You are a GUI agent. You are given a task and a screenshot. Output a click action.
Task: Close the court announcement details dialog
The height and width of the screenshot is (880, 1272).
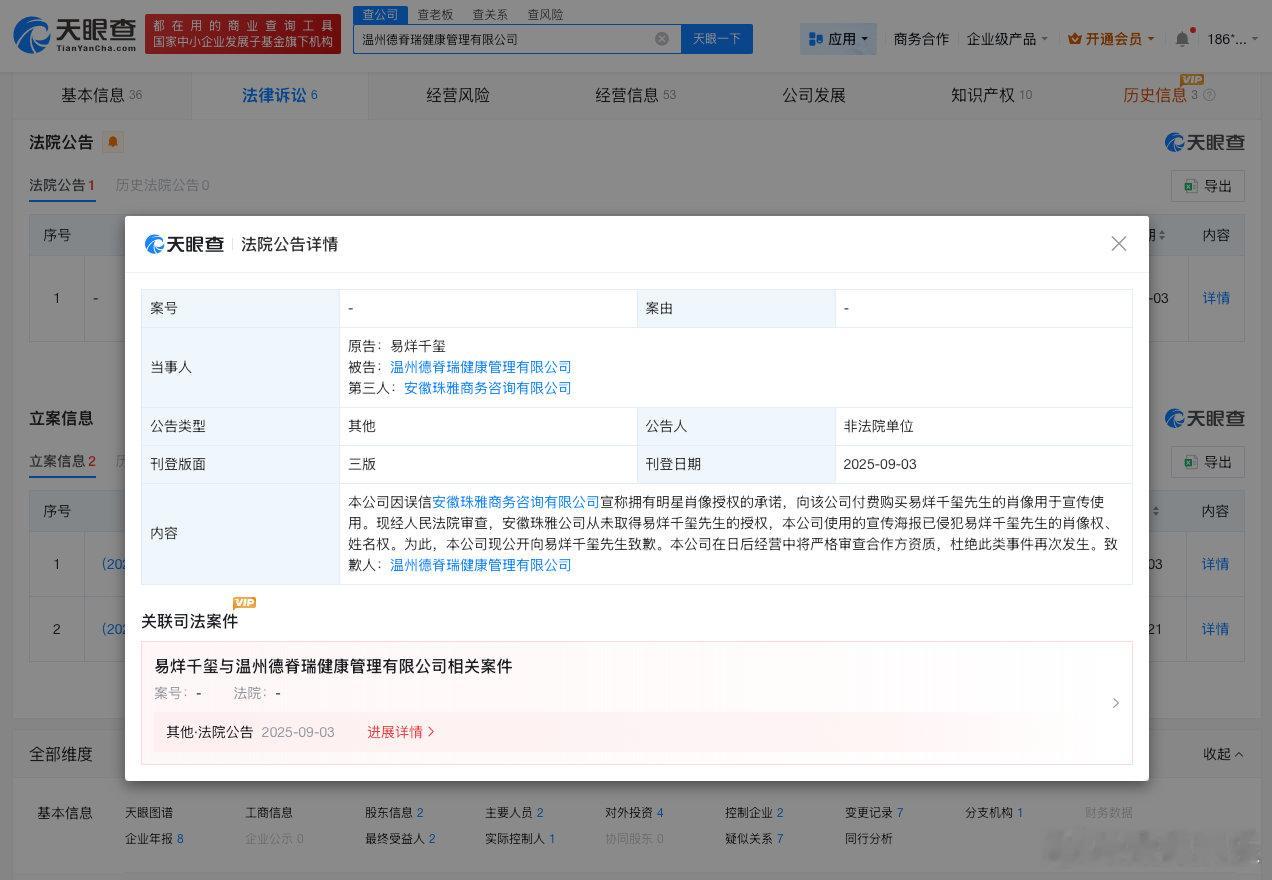(1119, 244)
